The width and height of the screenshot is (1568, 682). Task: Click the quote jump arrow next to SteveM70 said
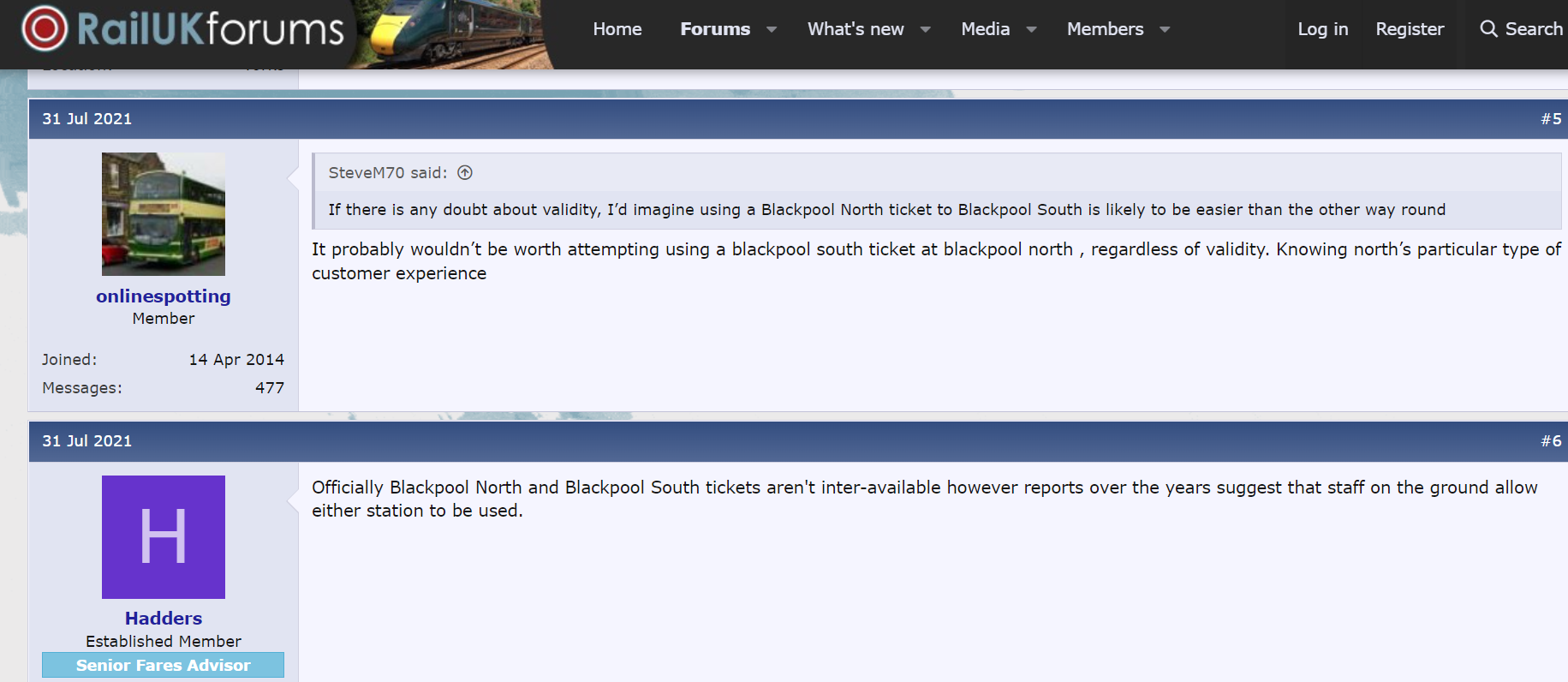point(465,173)
